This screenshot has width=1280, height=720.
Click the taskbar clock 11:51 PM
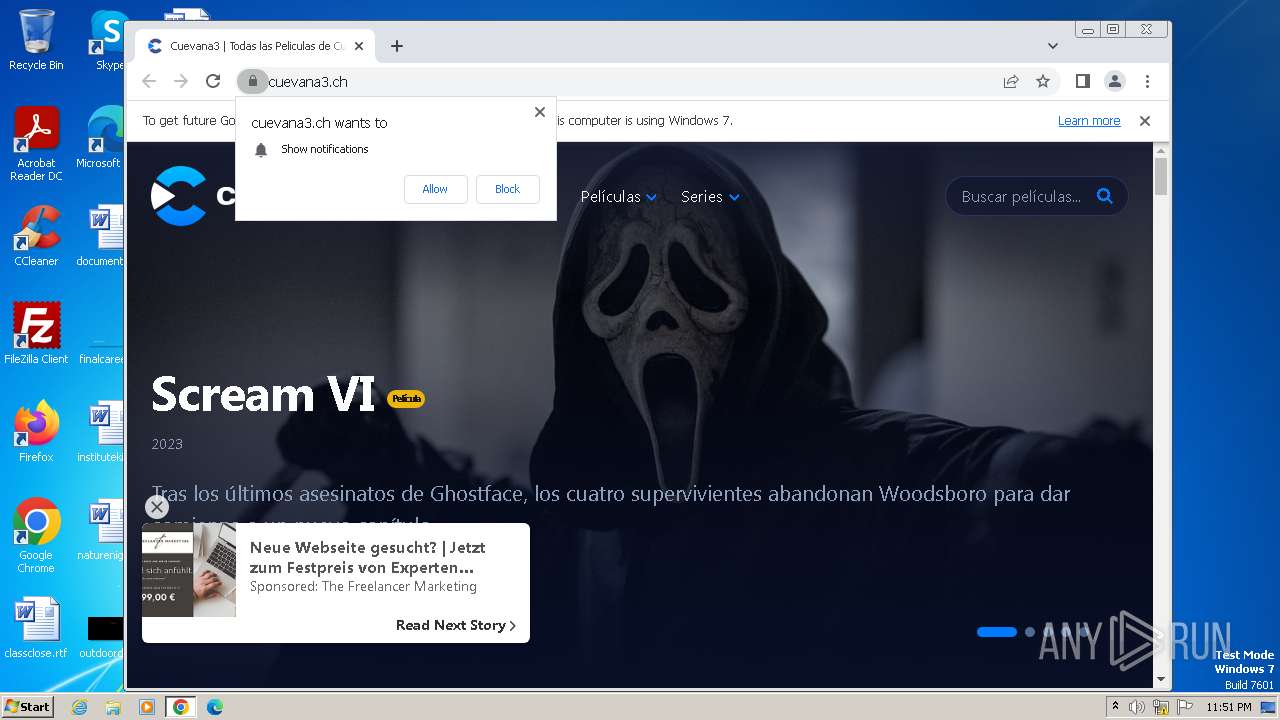click(x=1228, y=707)
